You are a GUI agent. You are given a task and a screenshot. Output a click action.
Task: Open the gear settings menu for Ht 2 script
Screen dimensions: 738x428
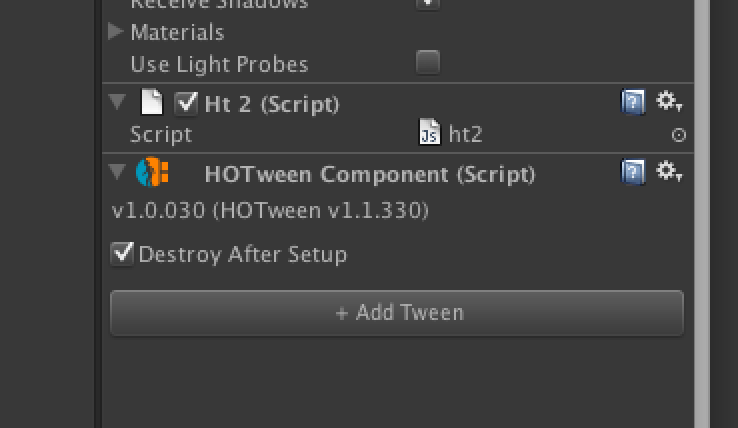[669, 102]
